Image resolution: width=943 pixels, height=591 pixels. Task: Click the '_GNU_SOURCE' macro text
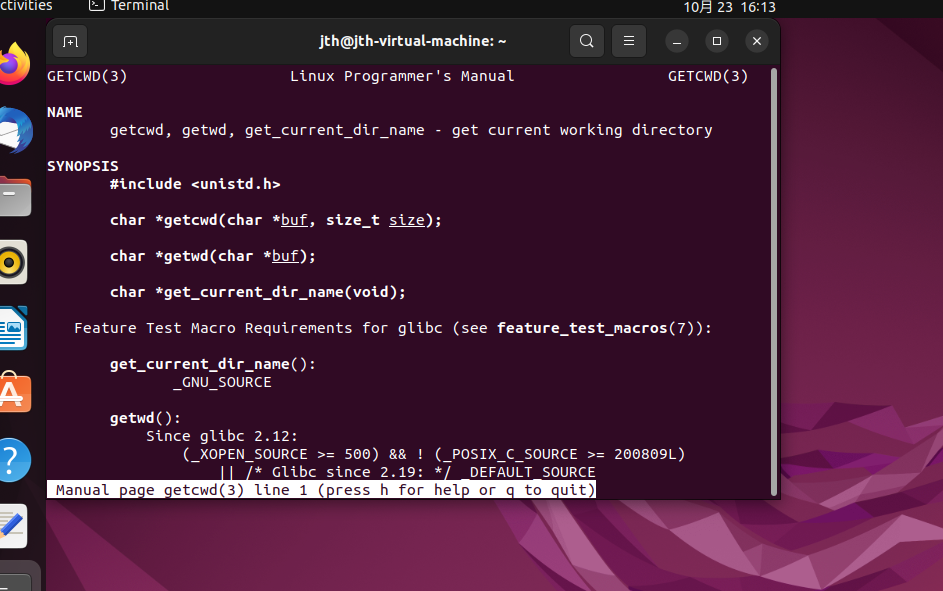click(x=223, y=382)
